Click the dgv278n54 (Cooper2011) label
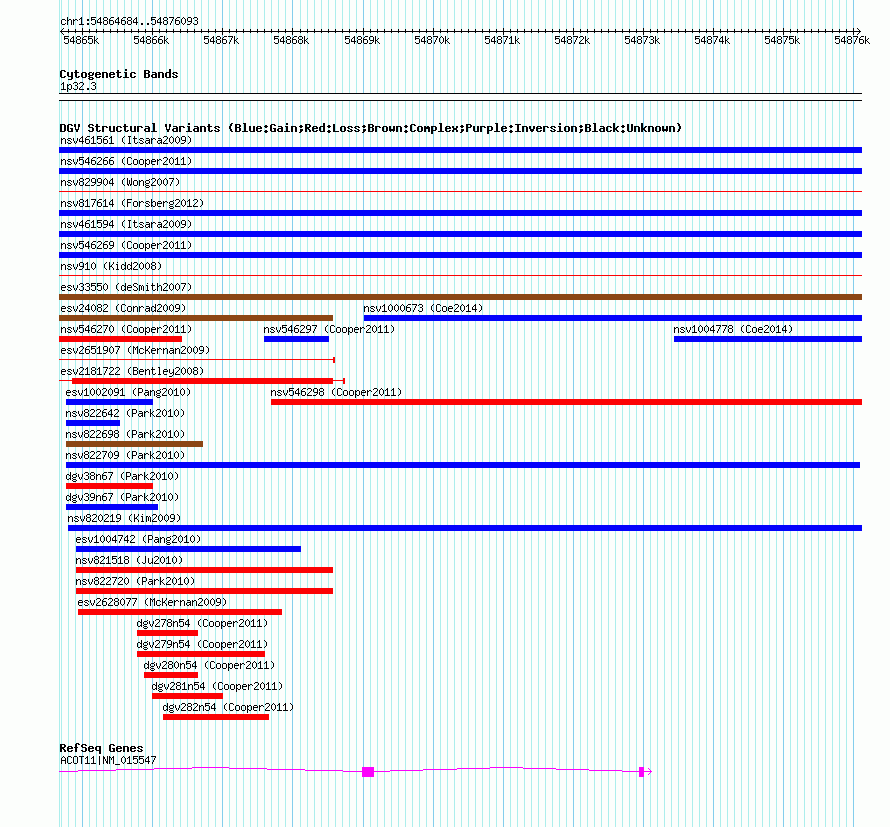 [x=202, y=623]
